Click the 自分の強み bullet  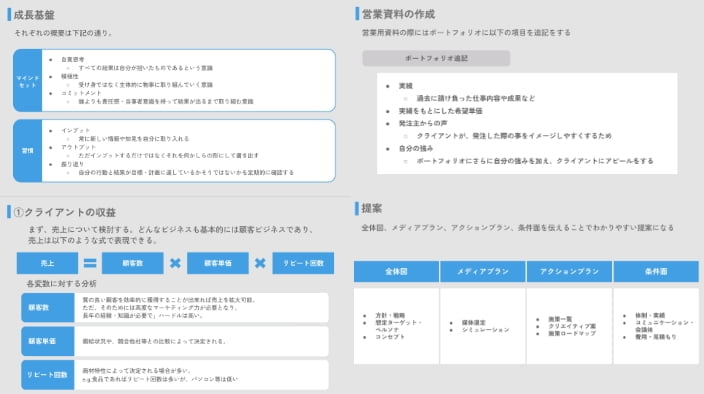[416, 148]
